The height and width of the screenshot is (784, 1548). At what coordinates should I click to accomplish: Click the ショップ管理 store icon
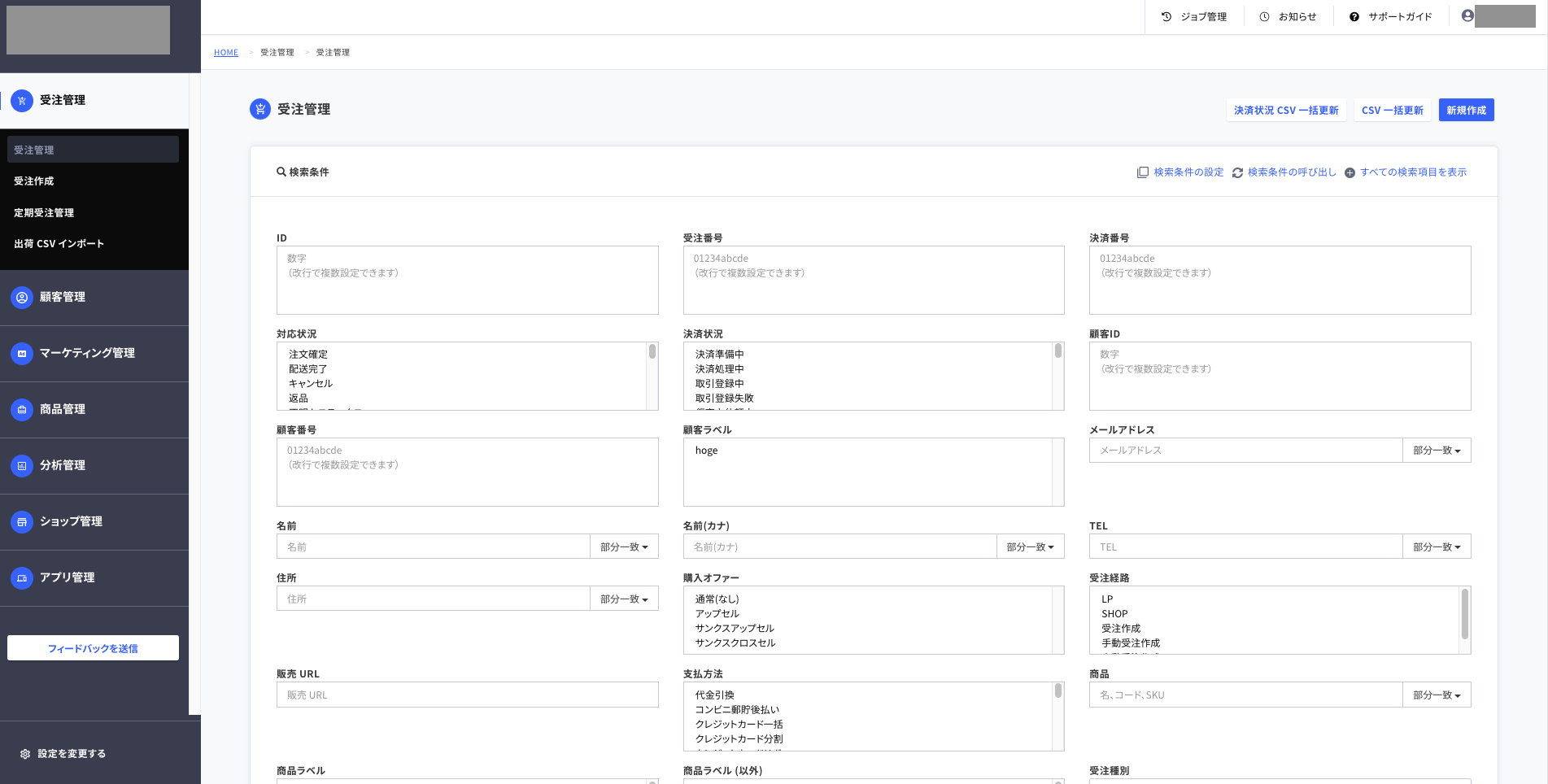(22, 522)
